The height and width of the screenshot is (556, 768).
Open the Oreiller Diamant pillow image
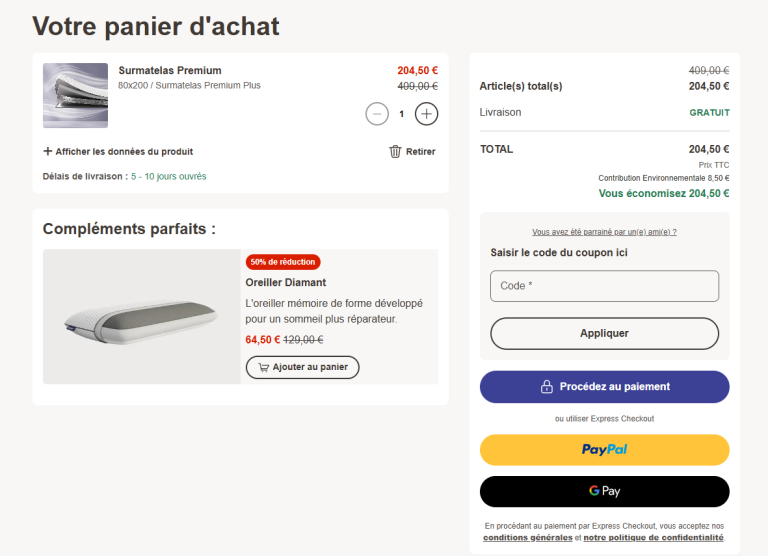[141, 316]
